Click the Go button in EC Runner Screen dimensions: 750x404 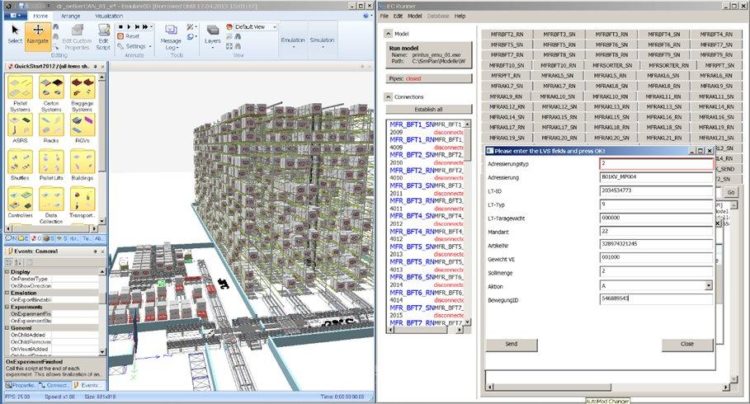pos(730,192)
